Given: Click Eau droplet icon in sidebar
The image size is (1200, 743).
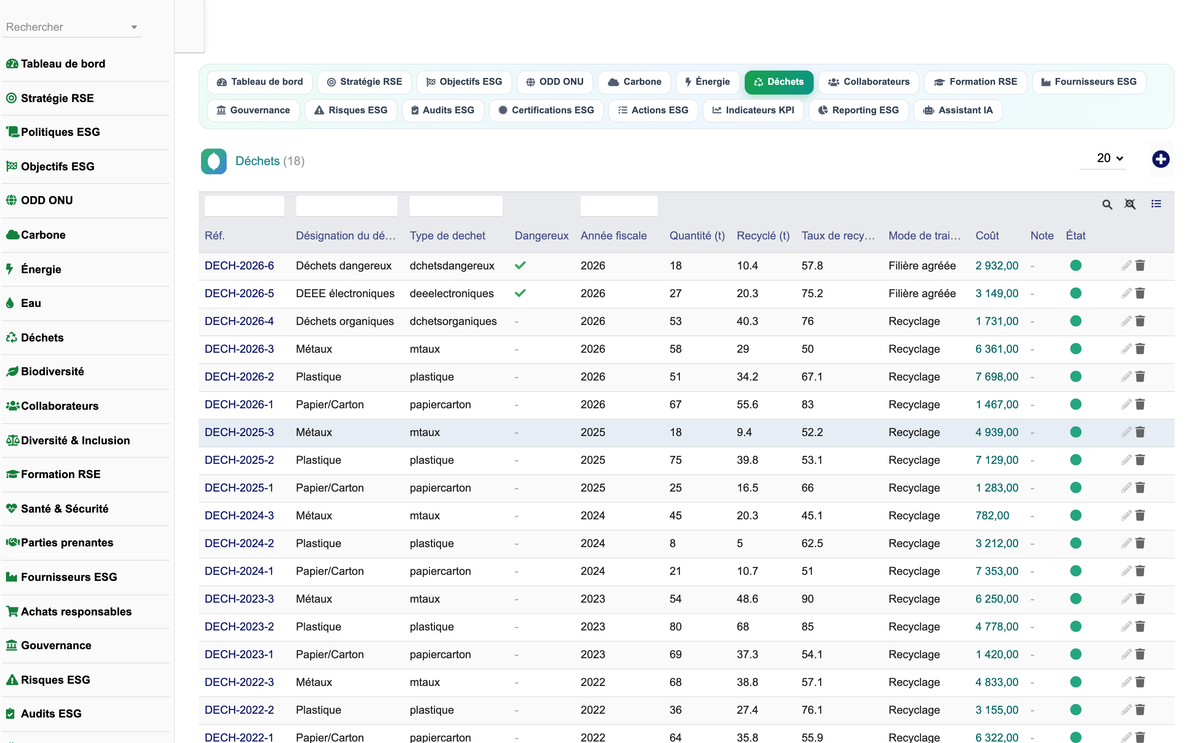Looking at the screenshot, I should 10,303.
